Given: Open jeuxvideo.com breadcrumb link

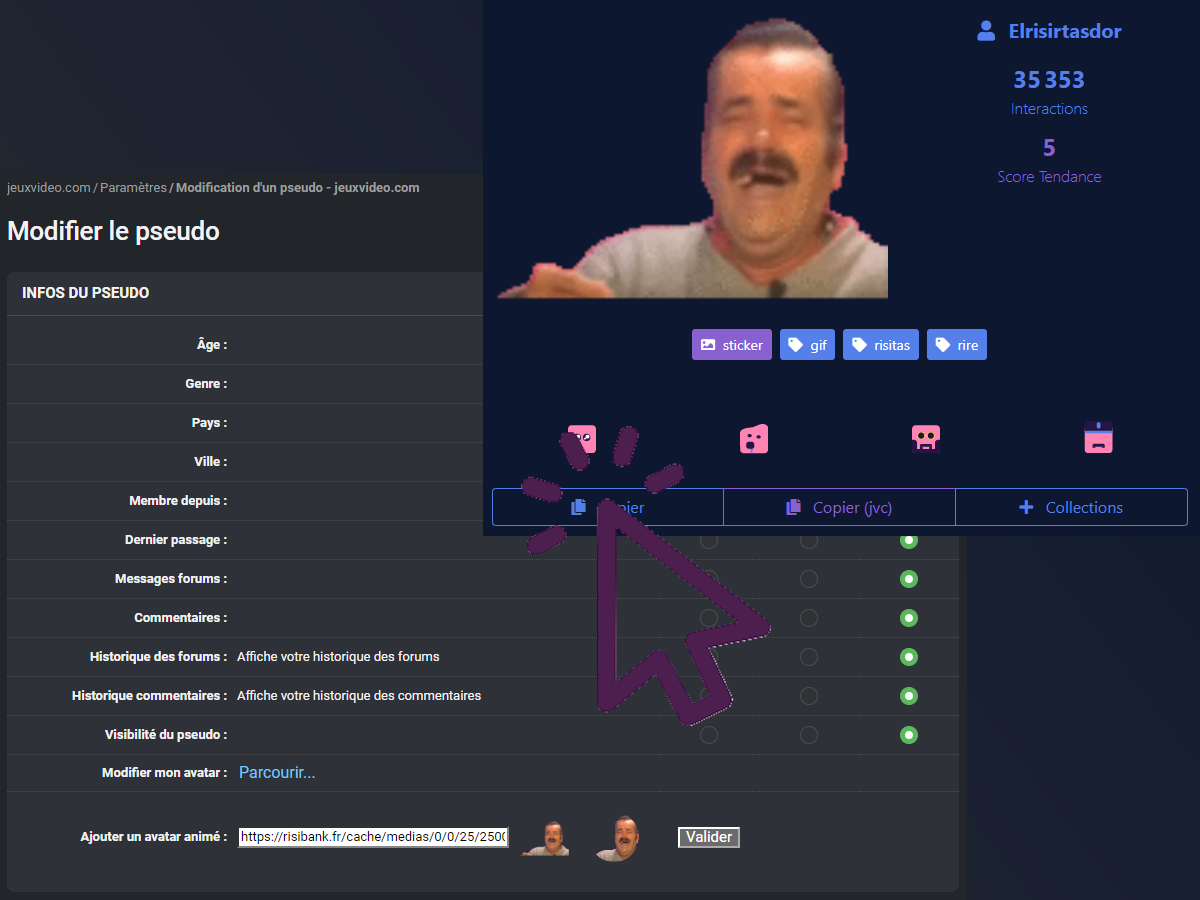Looking at the screenshot, I should pos(49,188).
